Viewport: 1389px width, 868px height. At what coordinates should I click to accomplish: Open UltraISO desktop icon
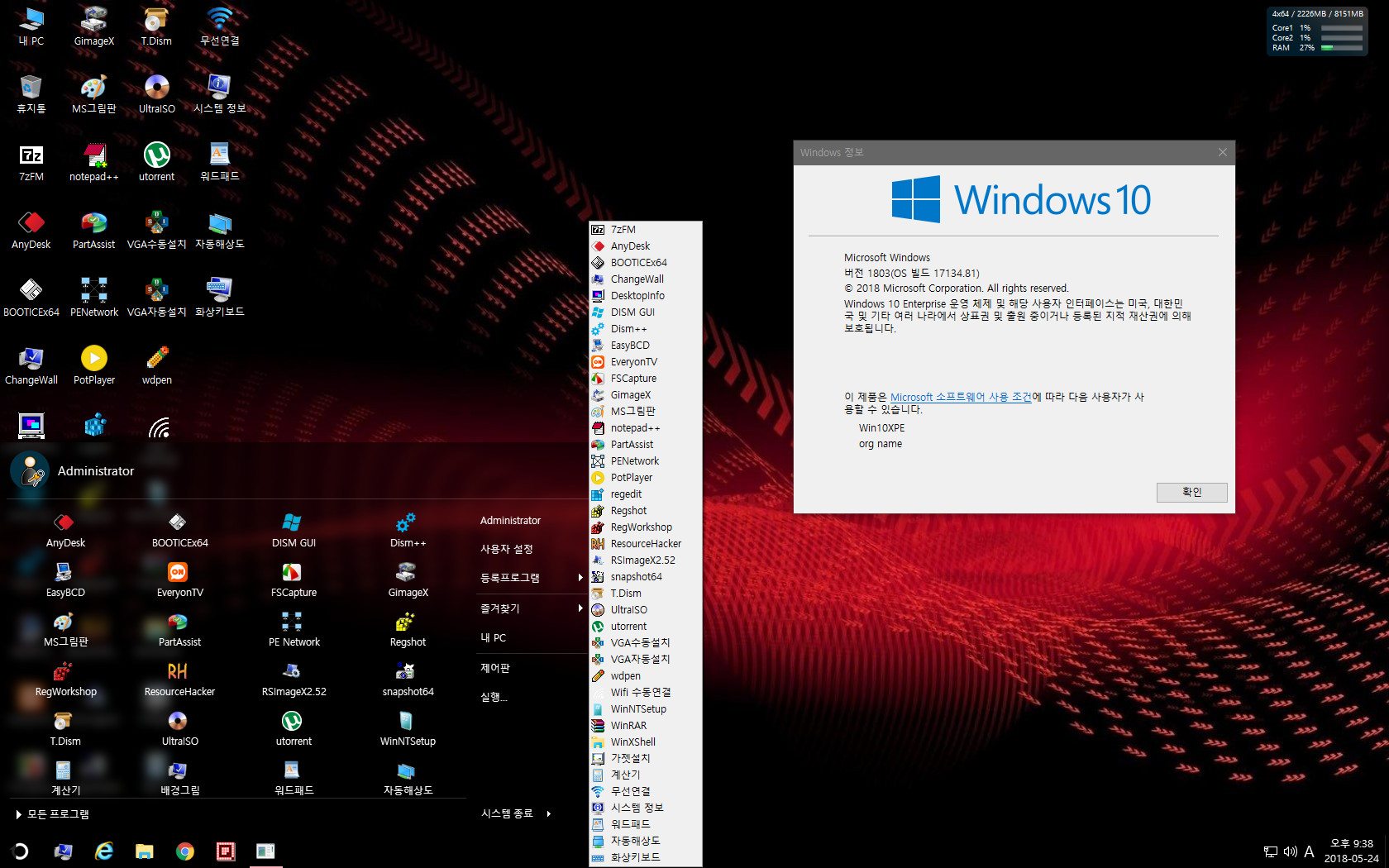point(156,93)
